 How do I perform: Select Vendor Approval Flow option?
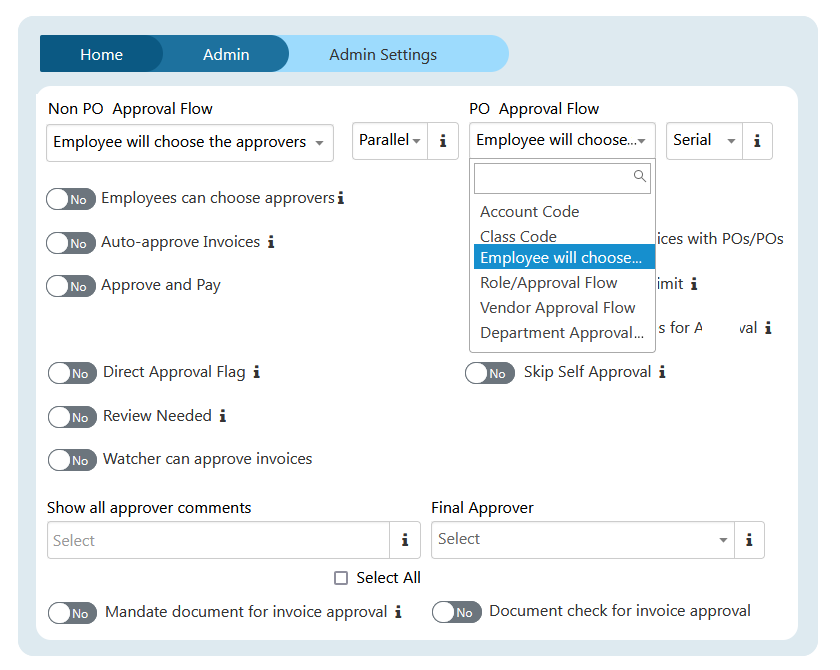coord(557,308)
